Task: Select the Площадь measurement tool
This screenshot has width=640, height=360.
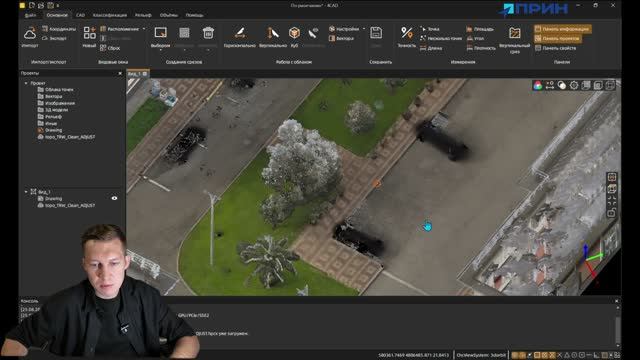Action: (480, 29)
